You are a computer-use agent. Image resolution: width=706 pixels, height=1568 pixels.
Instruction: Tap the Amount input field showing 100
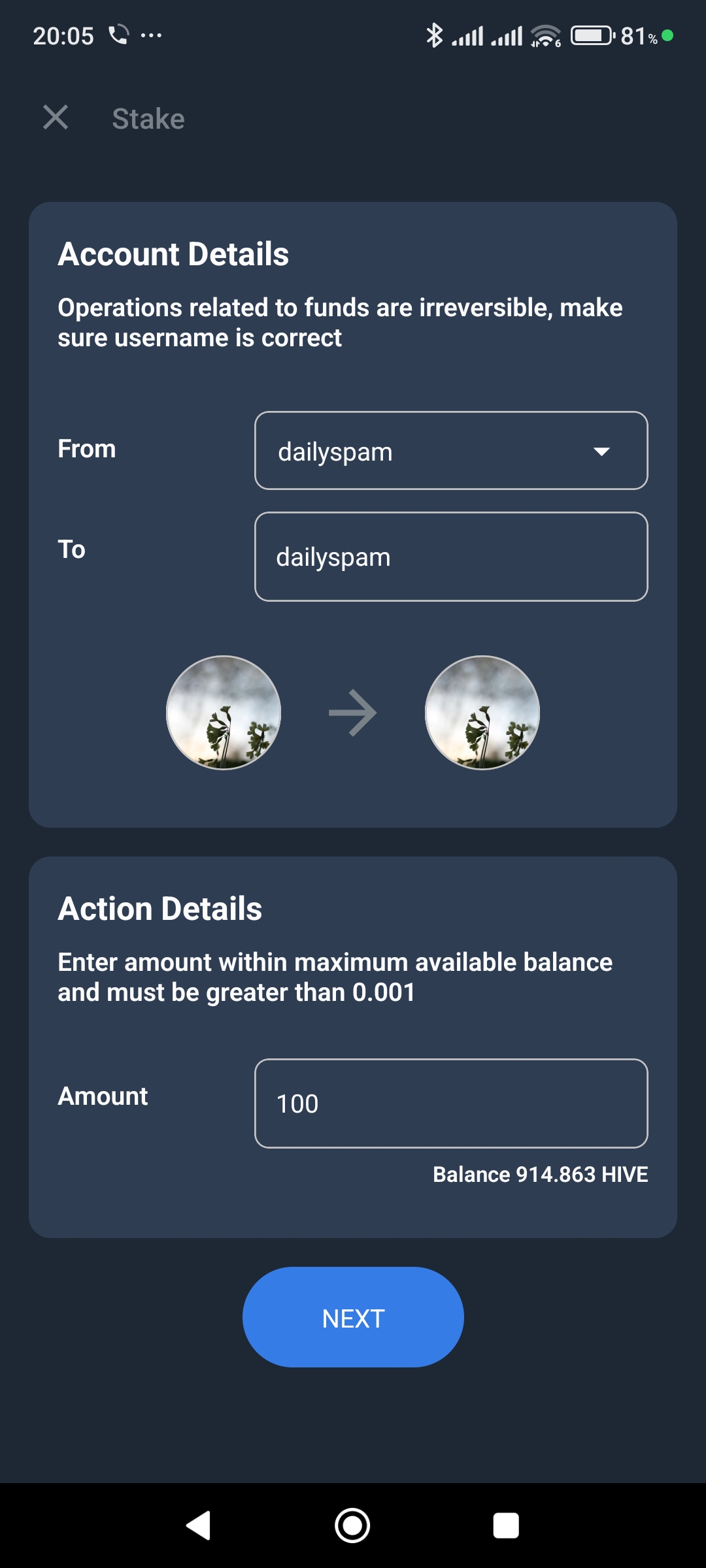point(451,1103)
